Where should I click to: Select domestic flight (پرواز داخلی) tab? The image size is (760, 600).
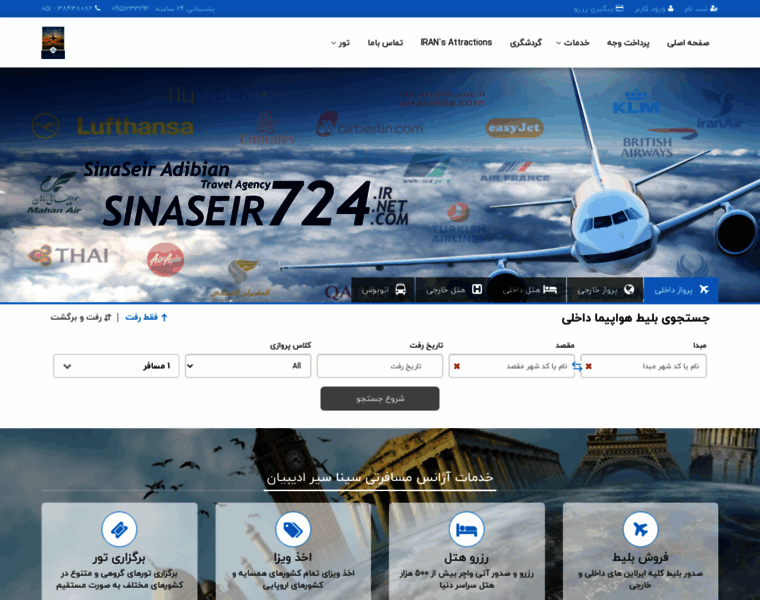[681, 290]
